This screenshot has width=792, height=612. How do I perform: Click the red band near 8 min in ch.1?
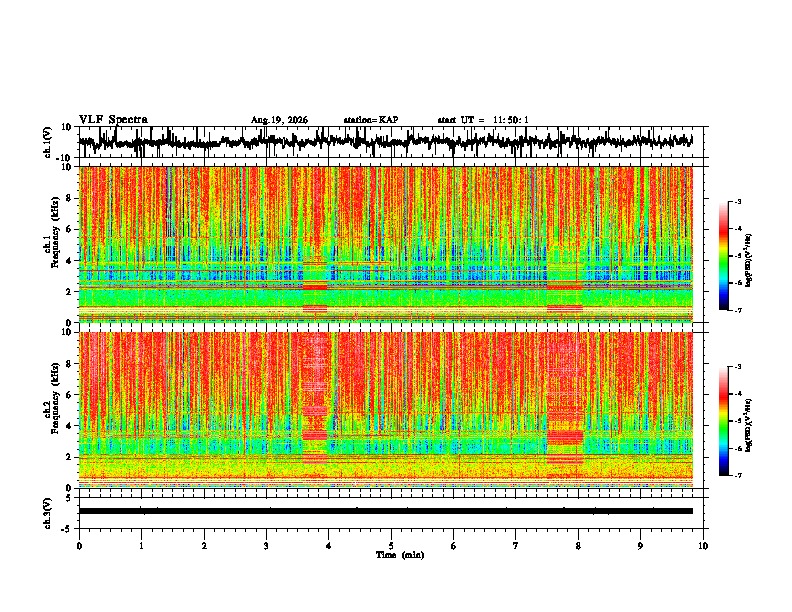pyautogui.click(x=565, y=287)
